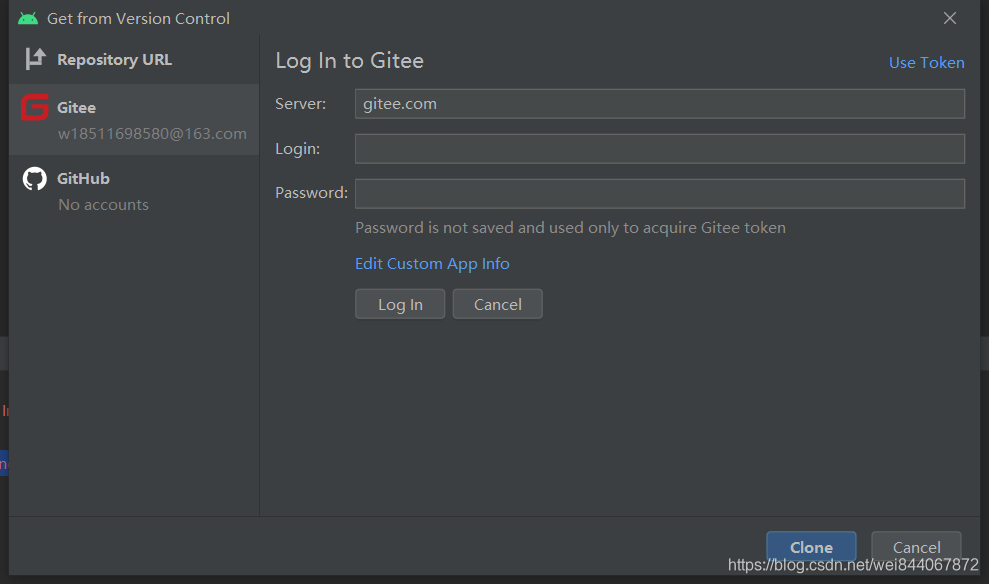This screenshot has width=989, height=584.
Task: Select the GitHub option in sidebar
Action: click(134, 190)
